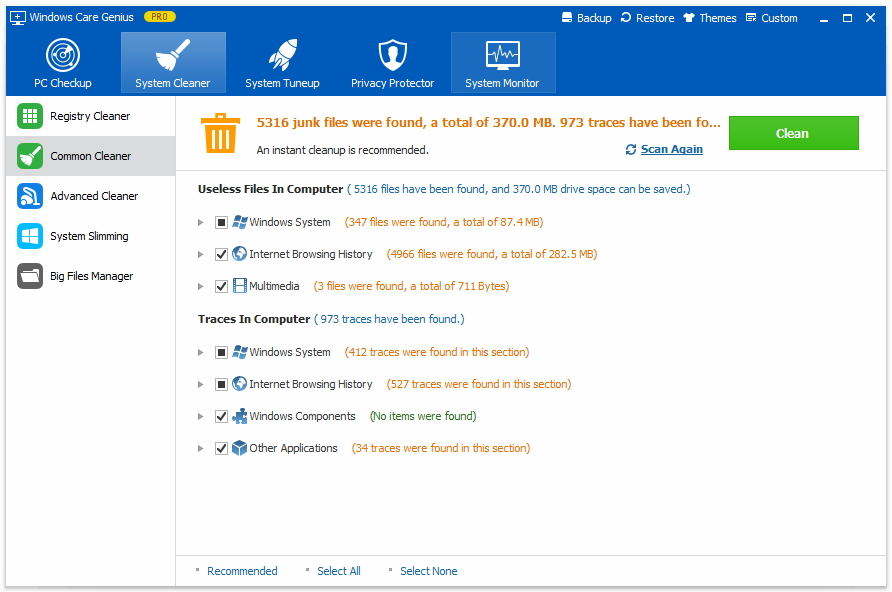This screenshot has width=892, height=592.
Task: Click the Registry Cleaner grid icon
Action: pos(30,116)
